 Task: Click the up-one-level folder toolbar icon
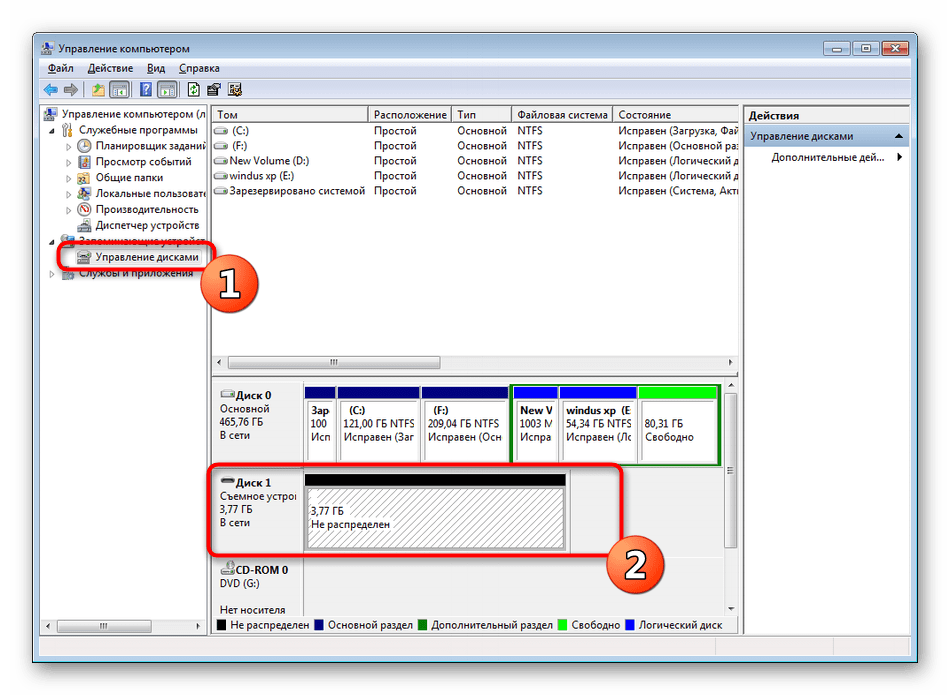click(98, 89)
